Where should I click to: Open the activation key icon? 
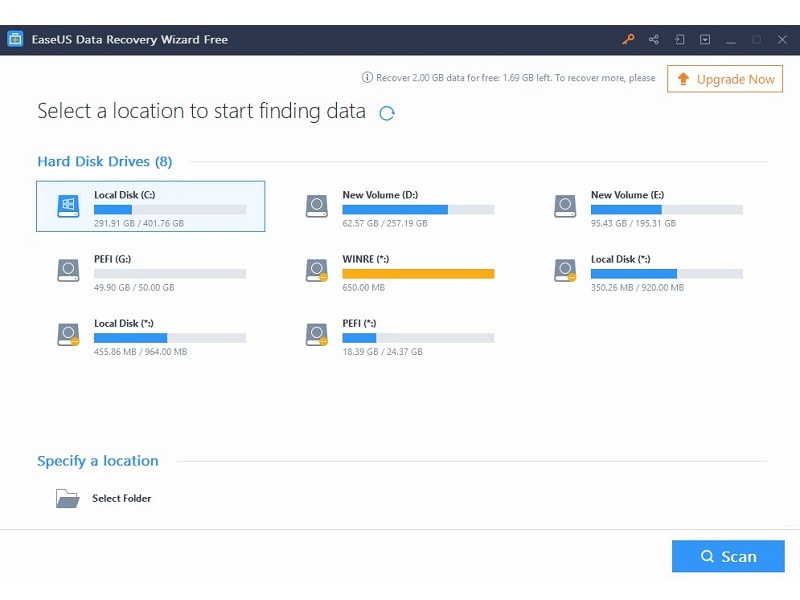[628, 39]
